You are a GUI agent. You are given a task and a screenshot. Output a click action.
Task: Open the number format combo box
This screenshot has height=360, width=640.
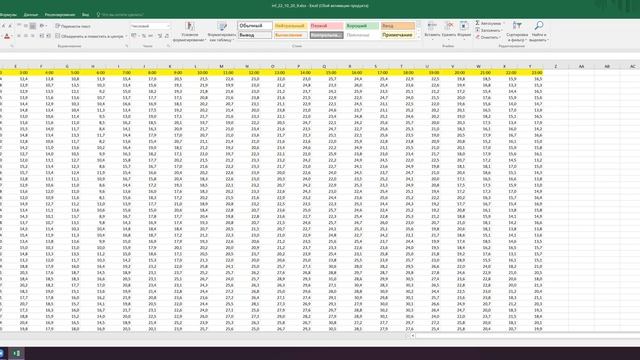point(150,26)
